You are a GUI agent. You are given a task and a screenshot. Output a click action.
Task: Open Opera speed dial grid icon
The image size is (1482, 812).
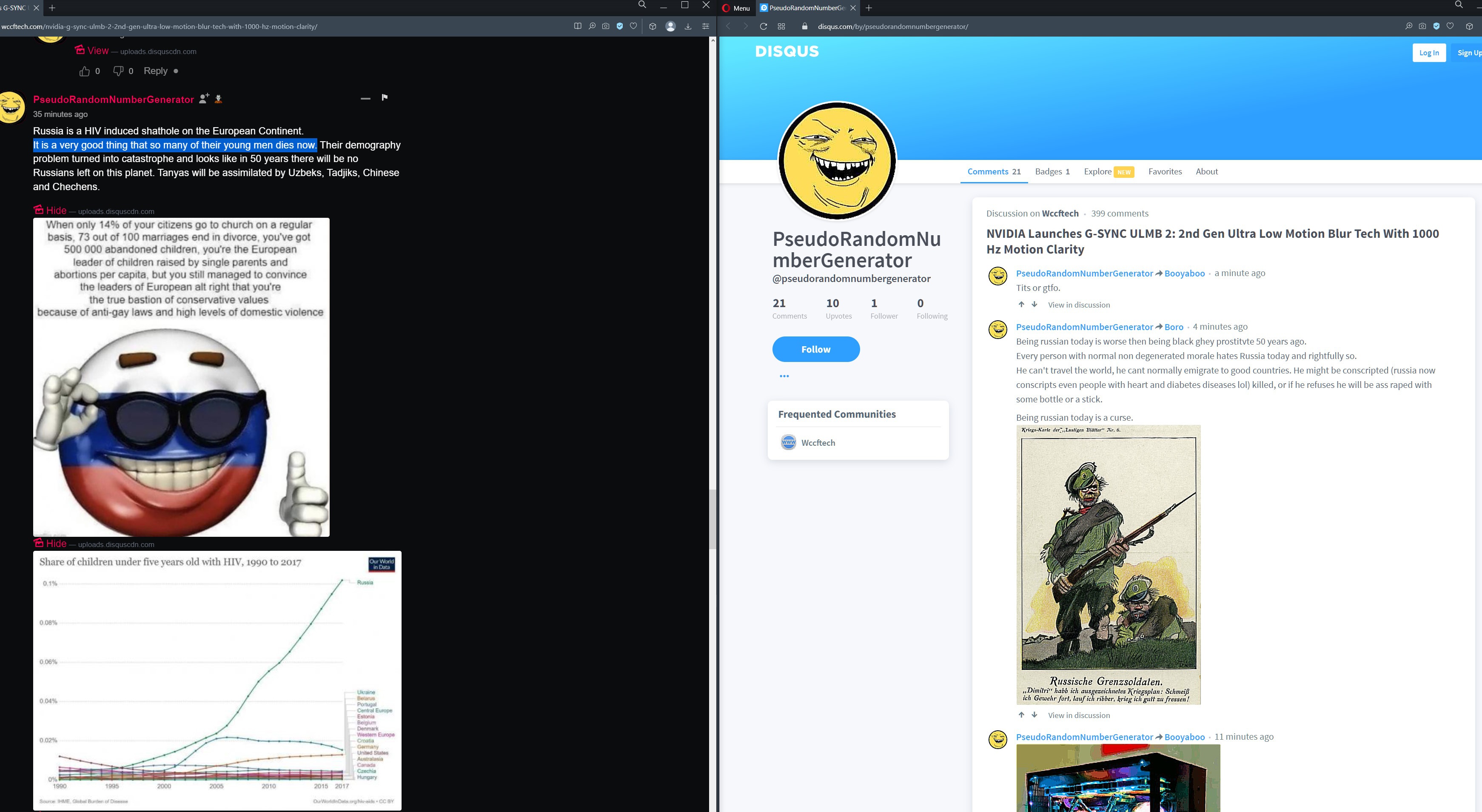coord(781,26)
